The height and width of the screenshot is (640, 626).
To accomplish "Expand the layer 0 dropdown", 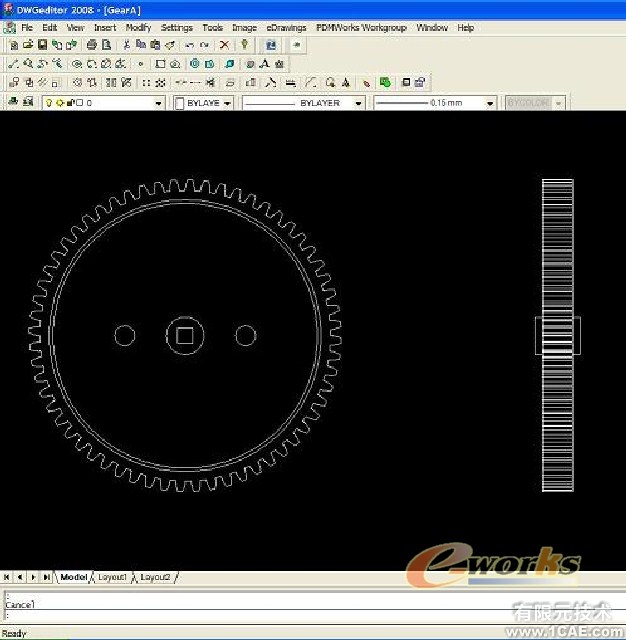I will pos(158,103).
